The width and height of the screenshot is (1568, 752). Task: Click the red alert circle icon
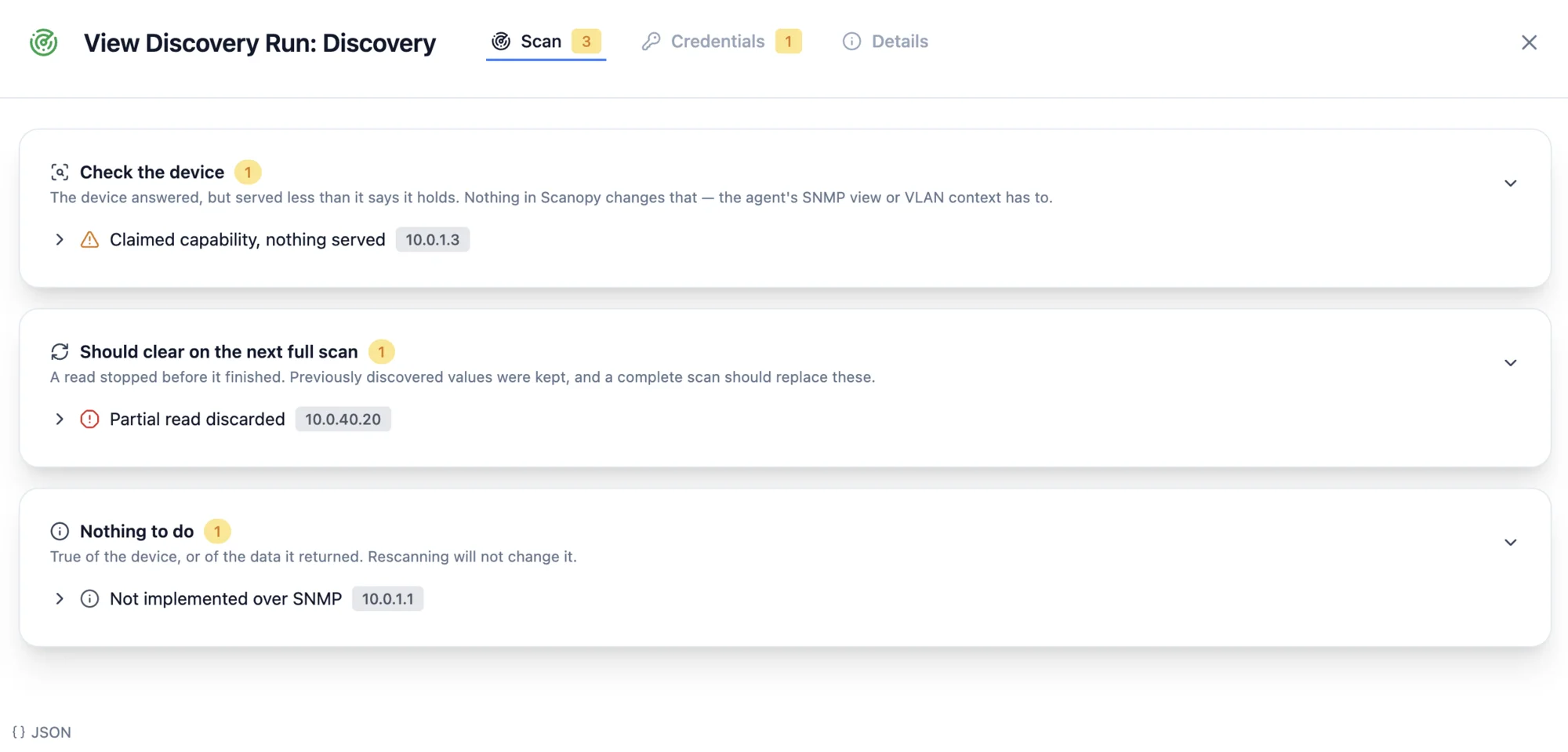click(x=90, y=420)
